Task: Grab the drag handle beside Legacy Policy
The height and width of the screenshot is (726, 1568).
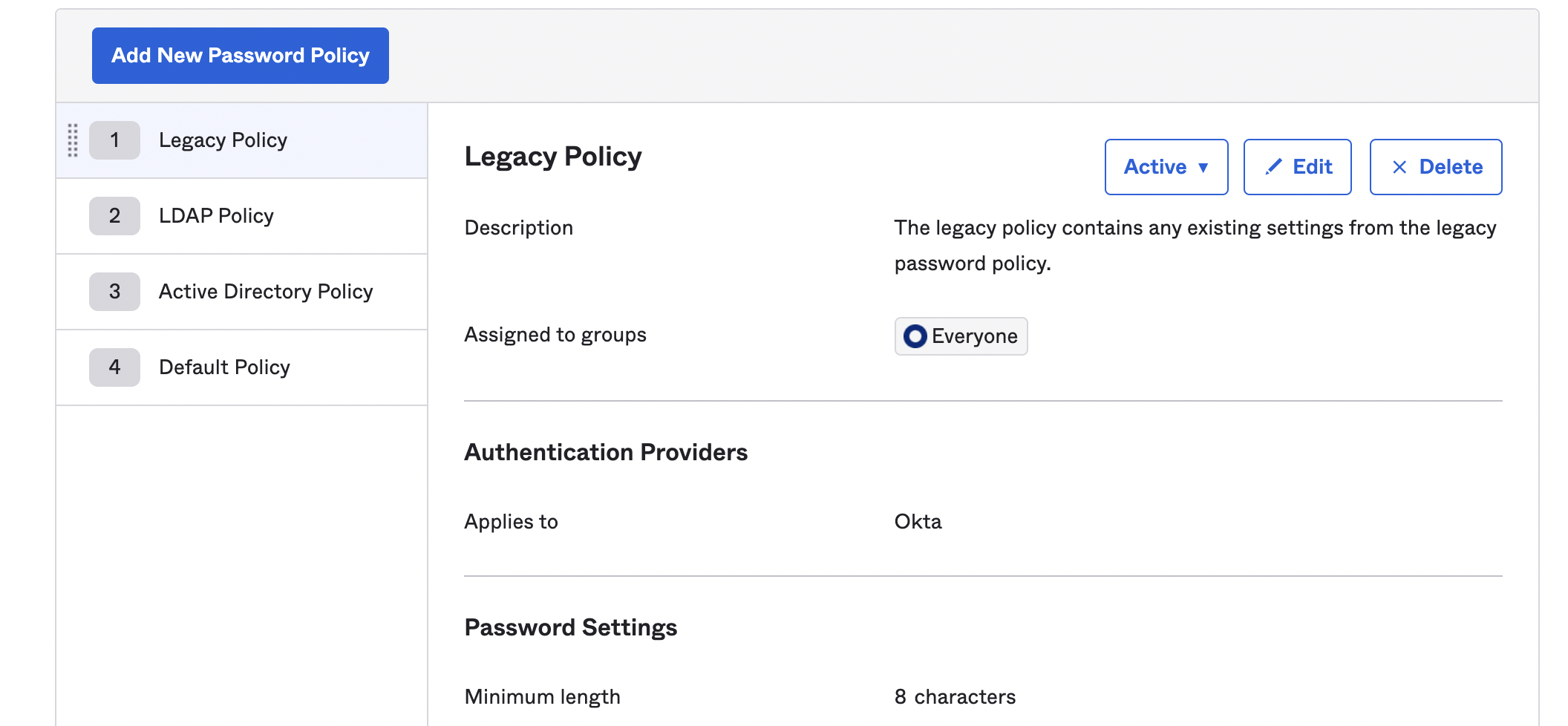Action: point(73,140)
